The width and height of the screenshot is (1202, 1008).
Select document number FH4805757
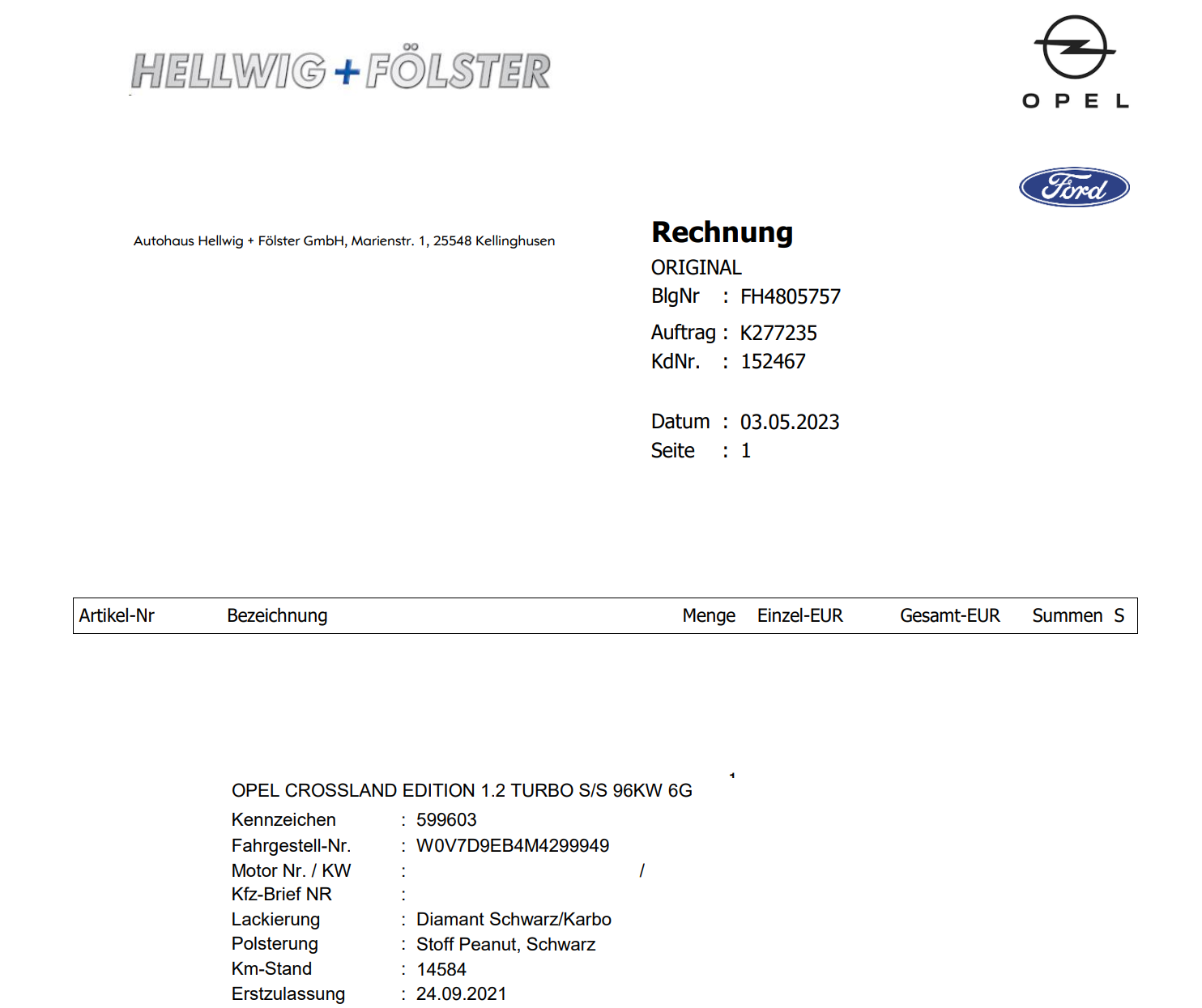pos(791,296)
